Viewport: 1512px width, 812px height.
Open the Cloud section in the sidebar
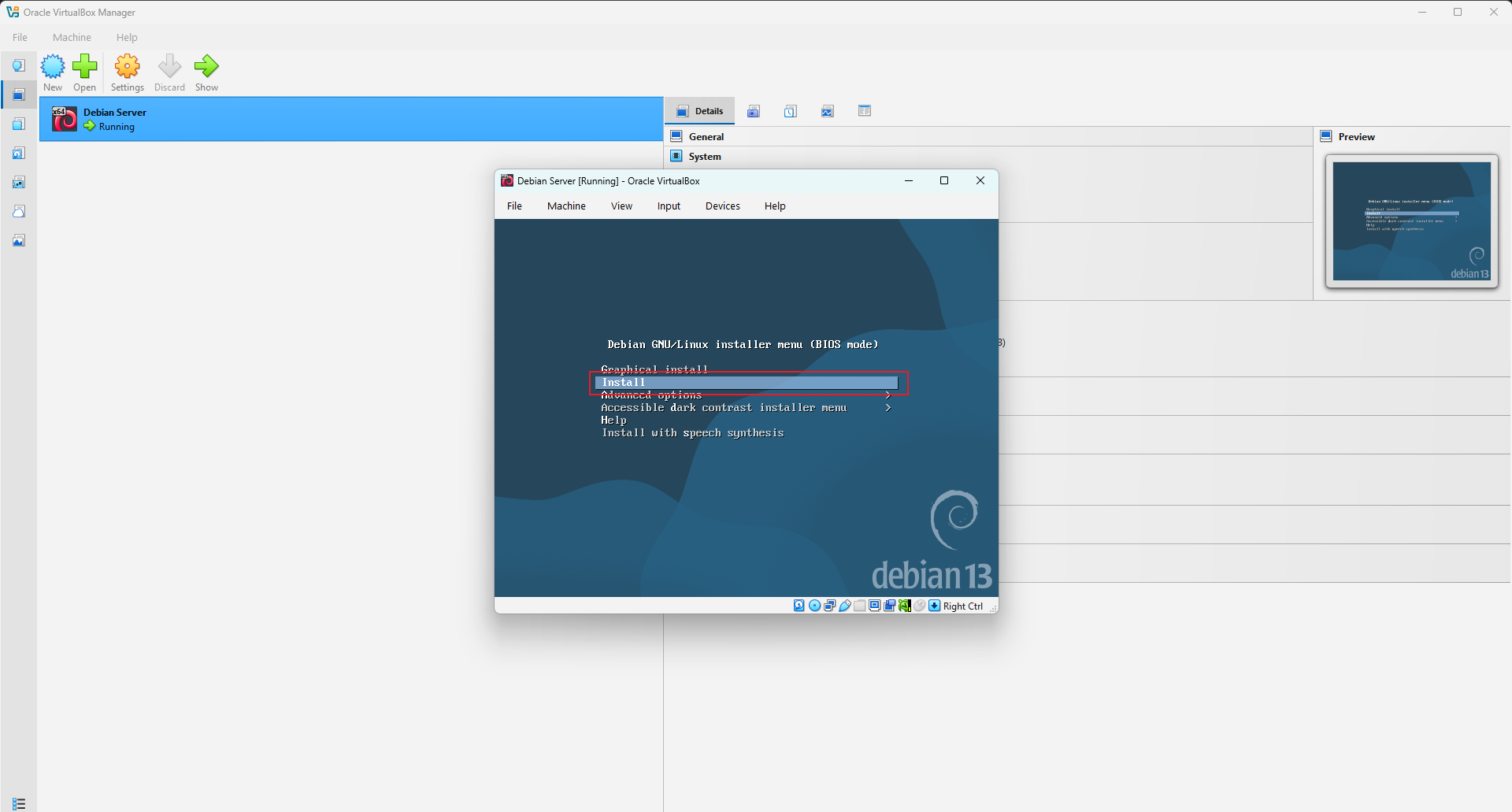[x=18, y=211]
